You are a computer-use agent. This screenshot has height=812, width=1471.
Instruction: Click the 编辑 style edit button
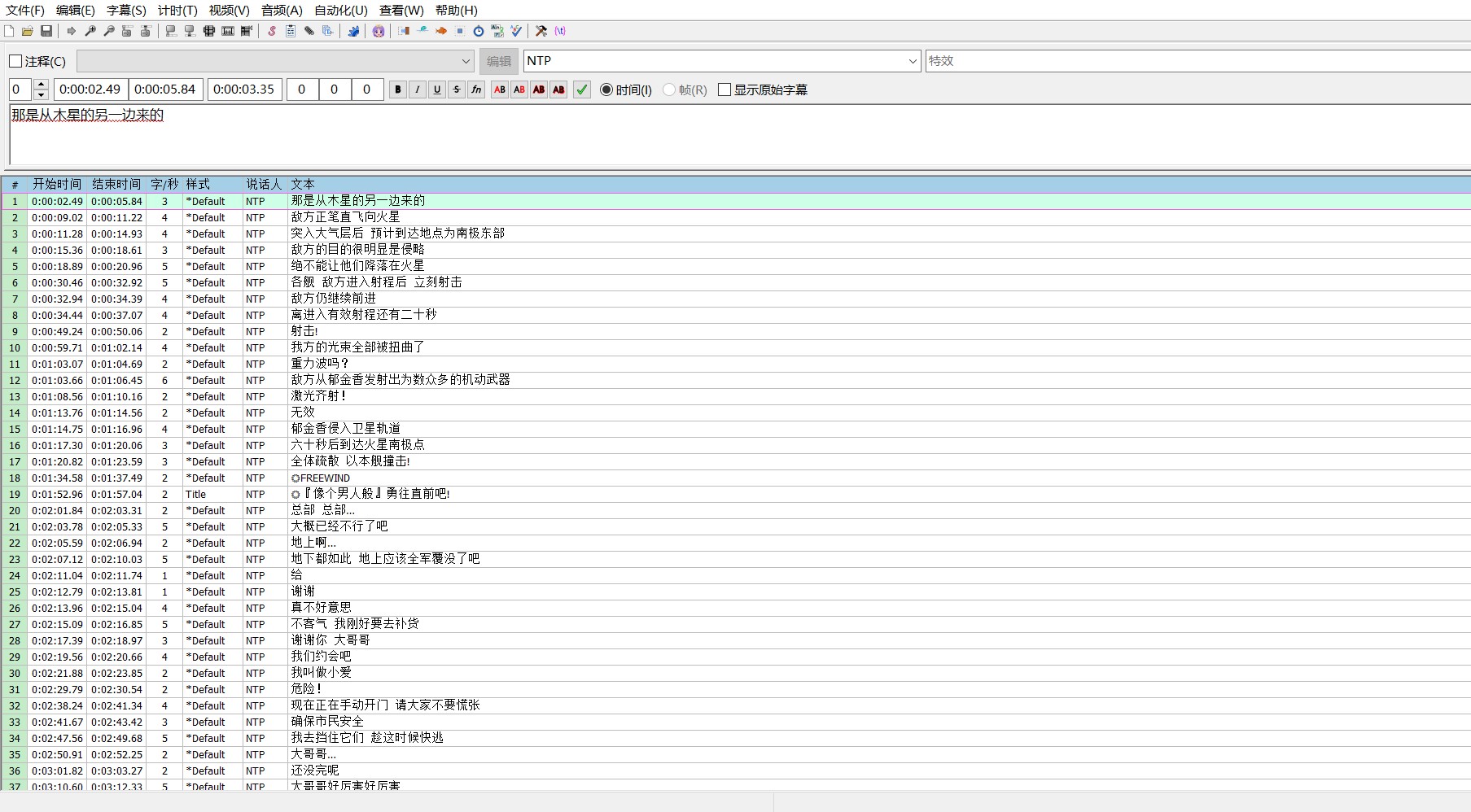click(499, 61)
